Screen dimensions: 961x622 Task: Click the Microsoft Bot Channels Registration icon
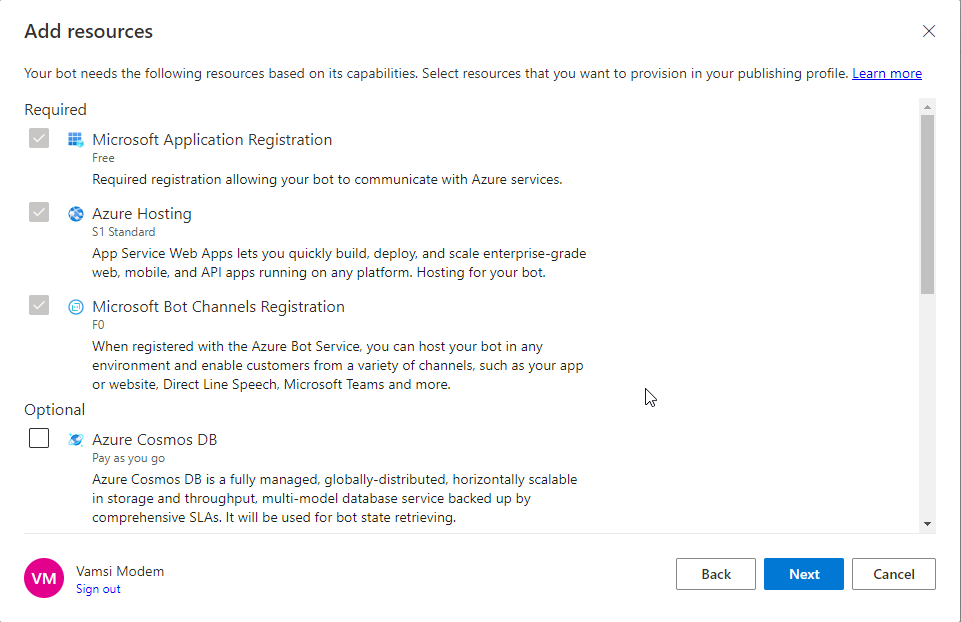75,307
